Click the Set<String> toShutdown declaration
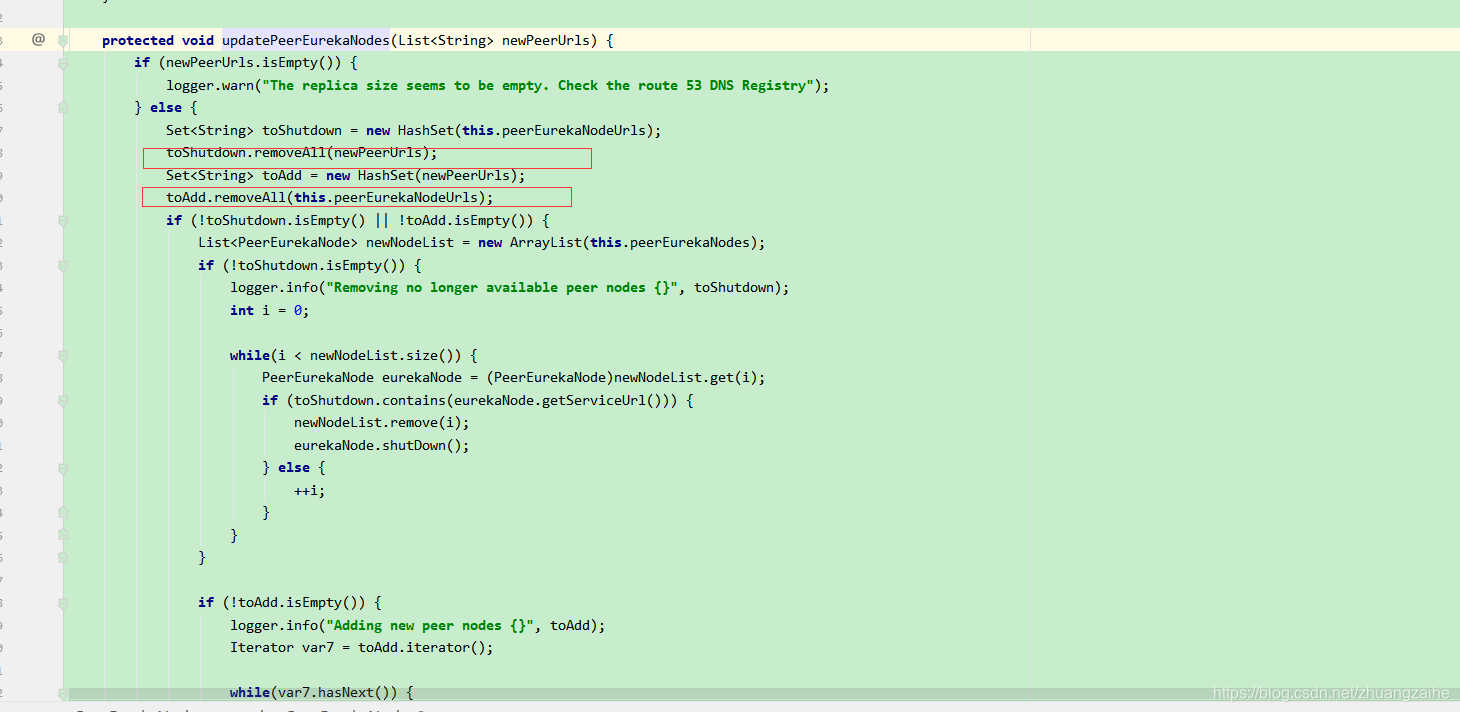 (414, 130)
